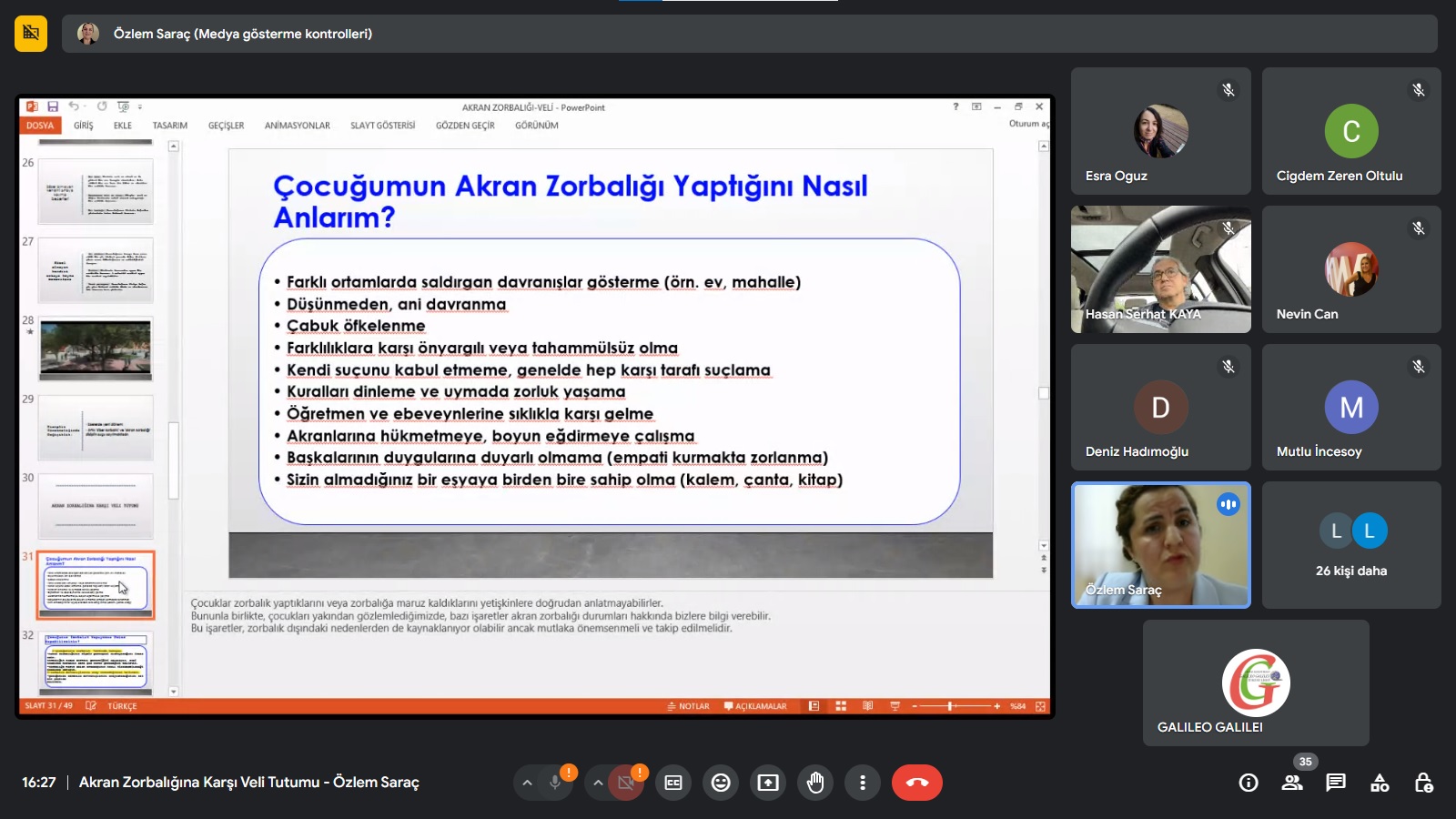Open the DOSYA tab in PowerPoint
Viewport: 1456px width, 819px height.
[x=40, y=126]
